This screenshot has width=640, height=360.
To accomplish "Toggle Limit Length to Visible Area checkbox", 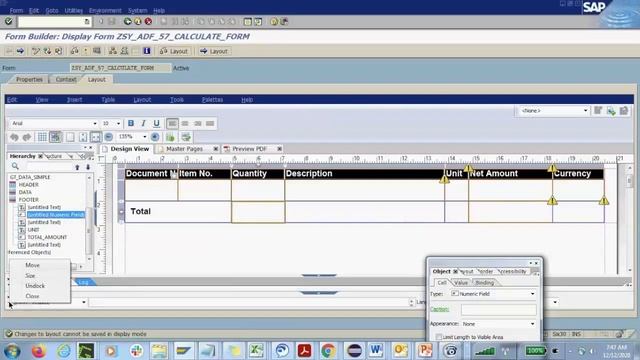I will pyautogui.click(x=439, y=337).
